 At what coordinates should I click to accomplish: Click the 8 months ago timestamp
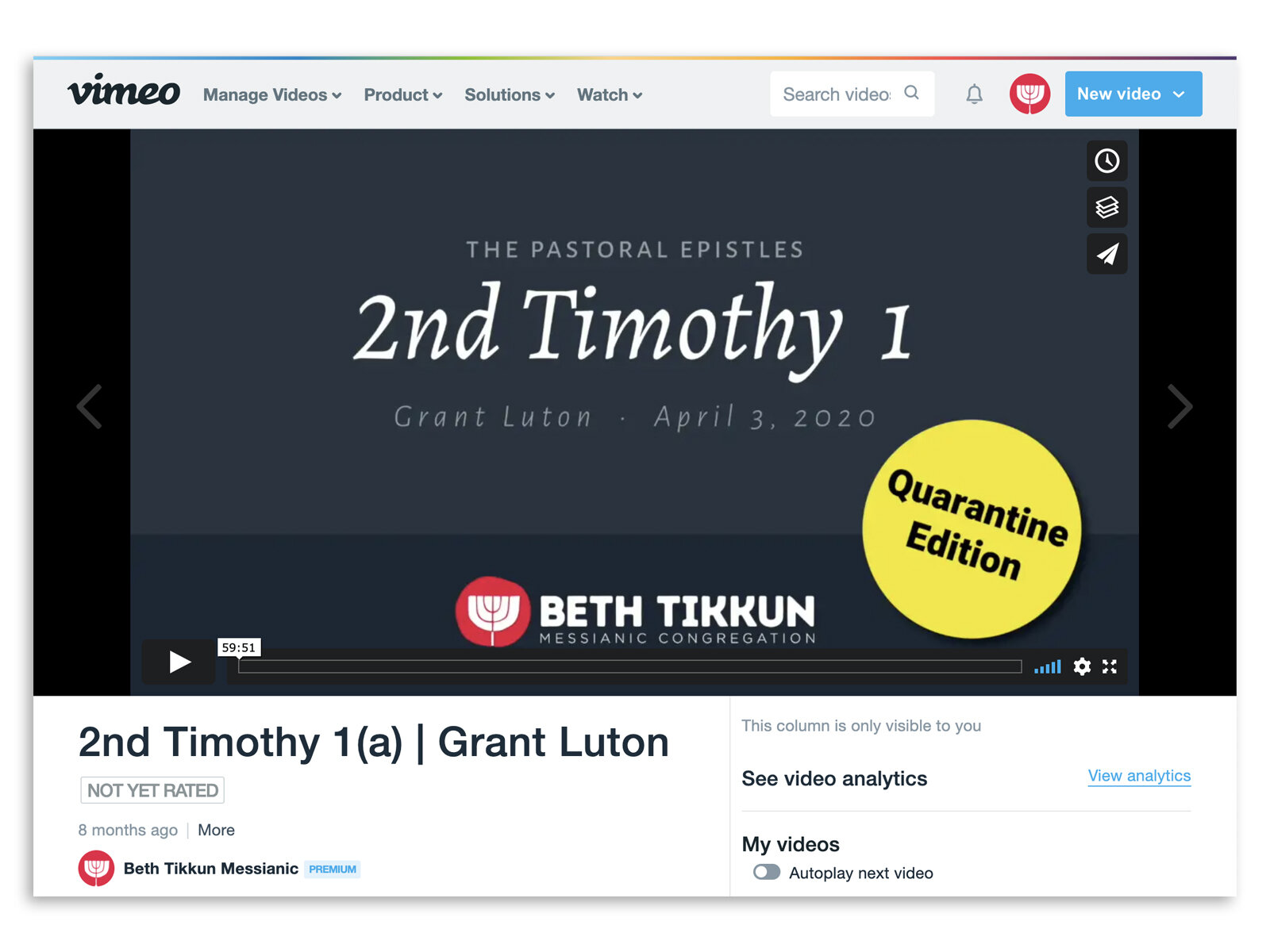(x=128, y=830)
